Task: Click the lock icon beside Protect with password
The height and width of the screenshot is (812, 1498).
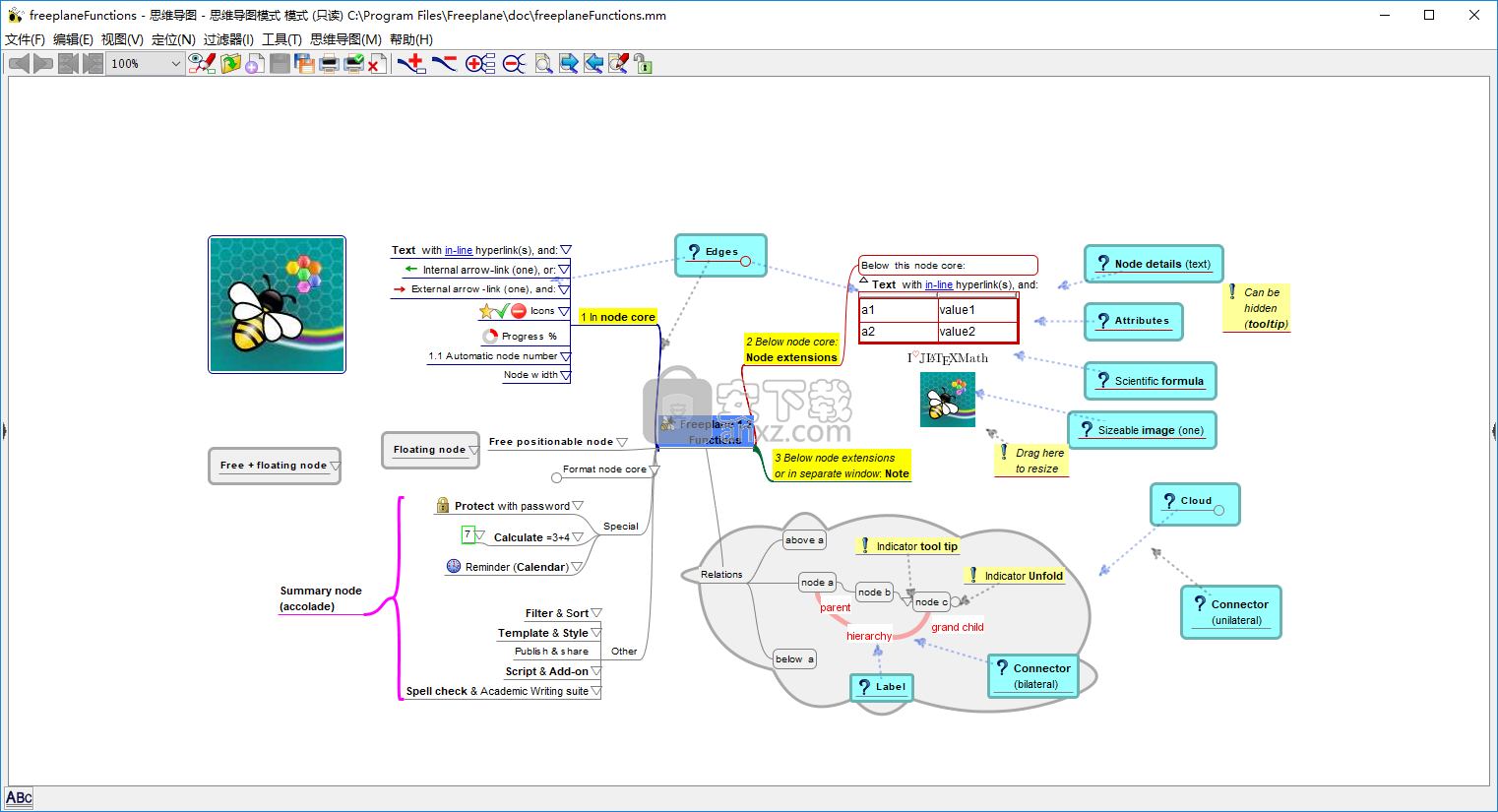Action: coord(443,505)
